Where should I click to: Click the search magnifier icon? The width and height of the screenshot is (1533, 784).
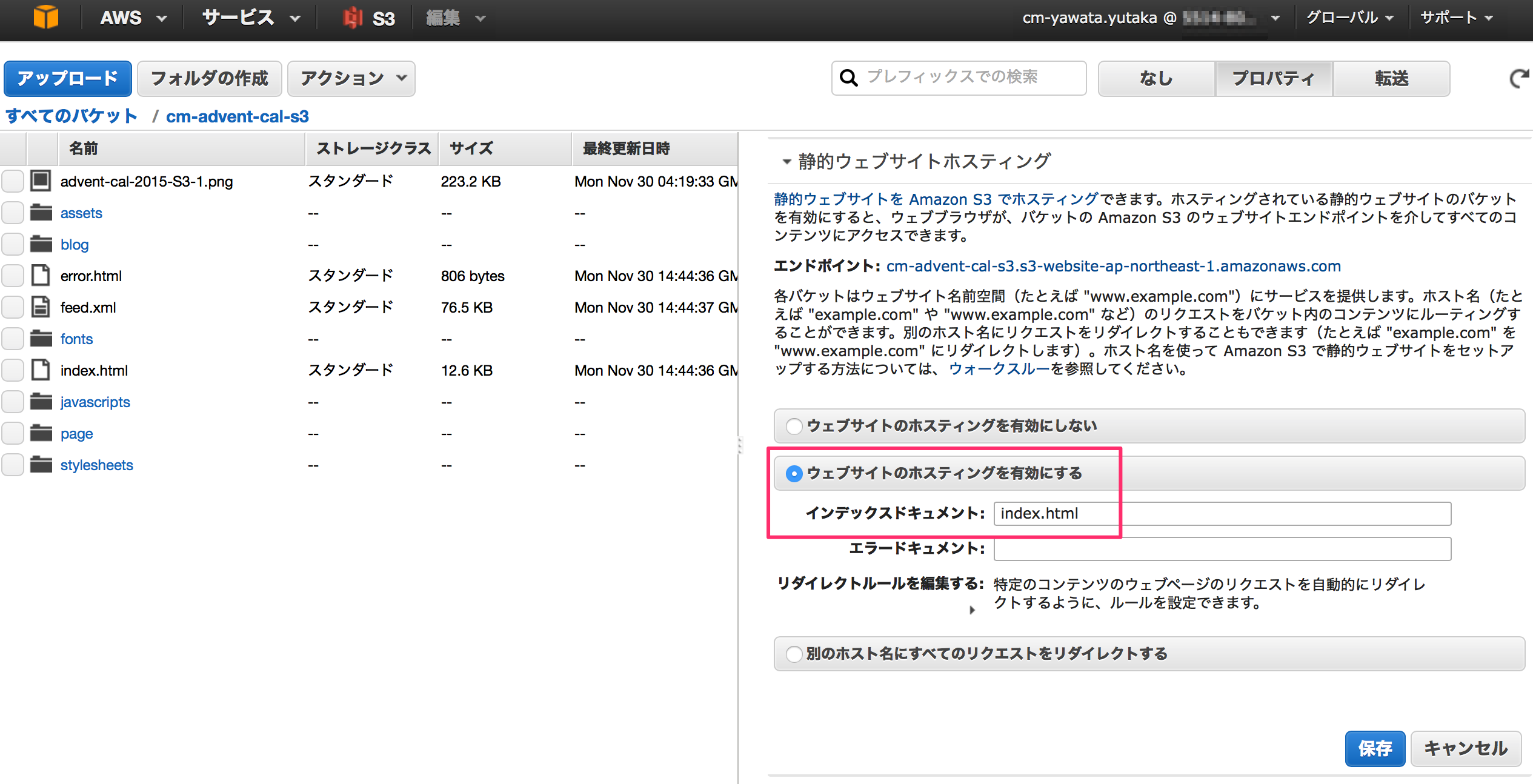click(849, 78)
